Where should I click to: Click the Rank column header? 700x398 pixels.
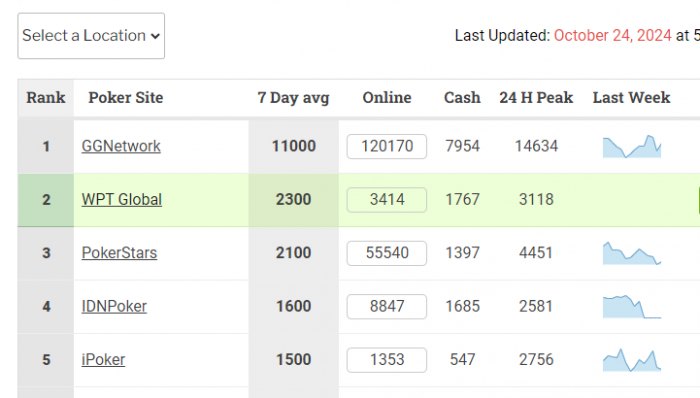[46, 97]
